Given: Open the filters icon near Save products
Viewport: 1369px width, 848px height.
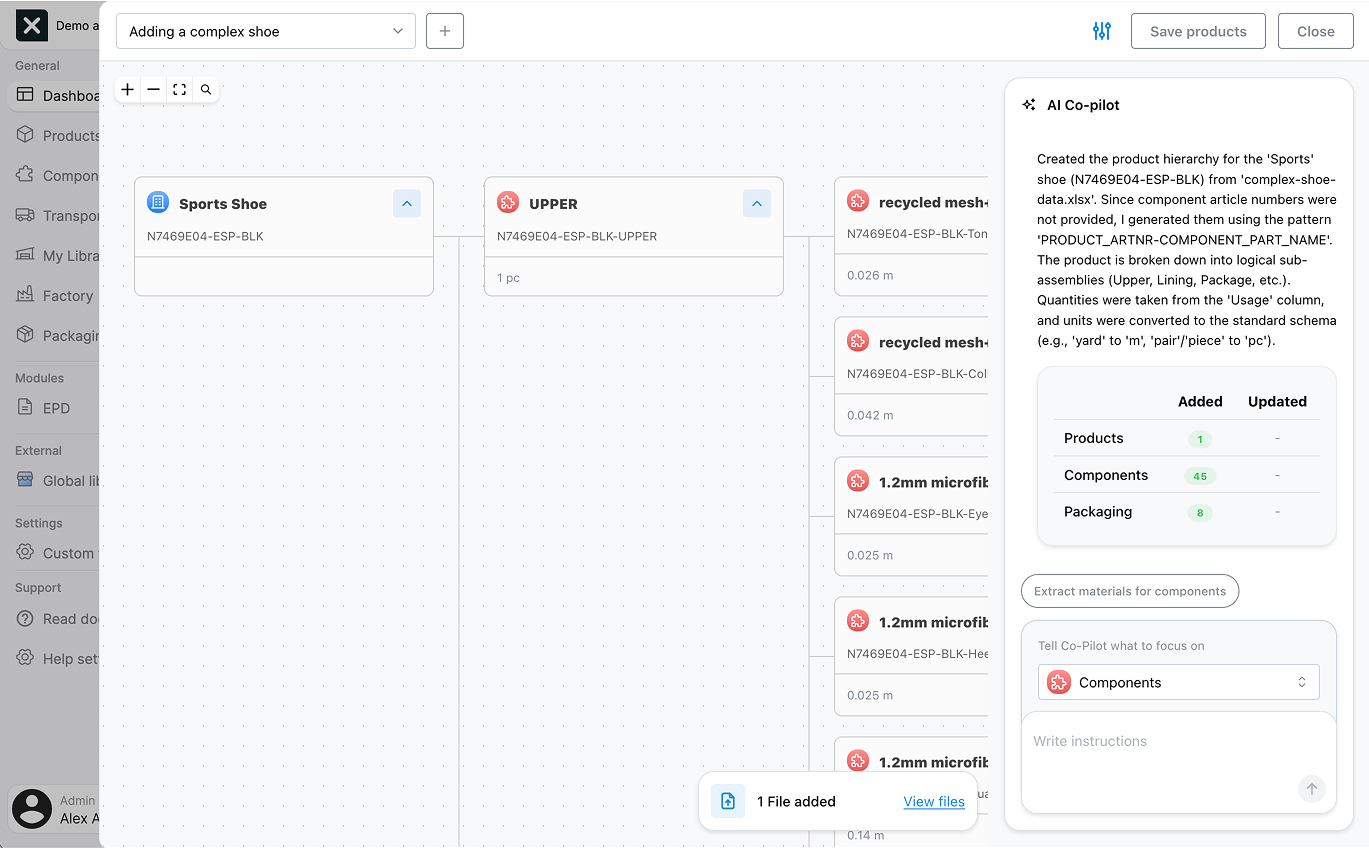Looking at the screenshot, I should [x=1101, y=31].
